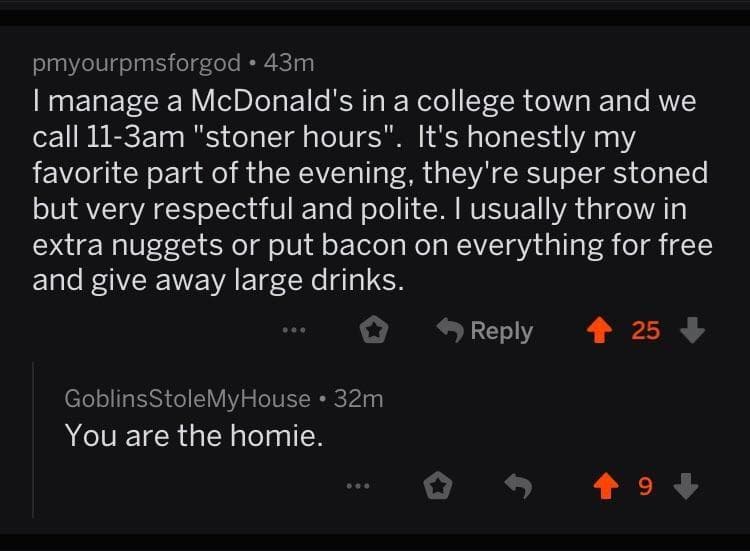Open the pmyourpmsforgod user profile
Viewport: 750px width, 551px height.
[x=136, y=63]
